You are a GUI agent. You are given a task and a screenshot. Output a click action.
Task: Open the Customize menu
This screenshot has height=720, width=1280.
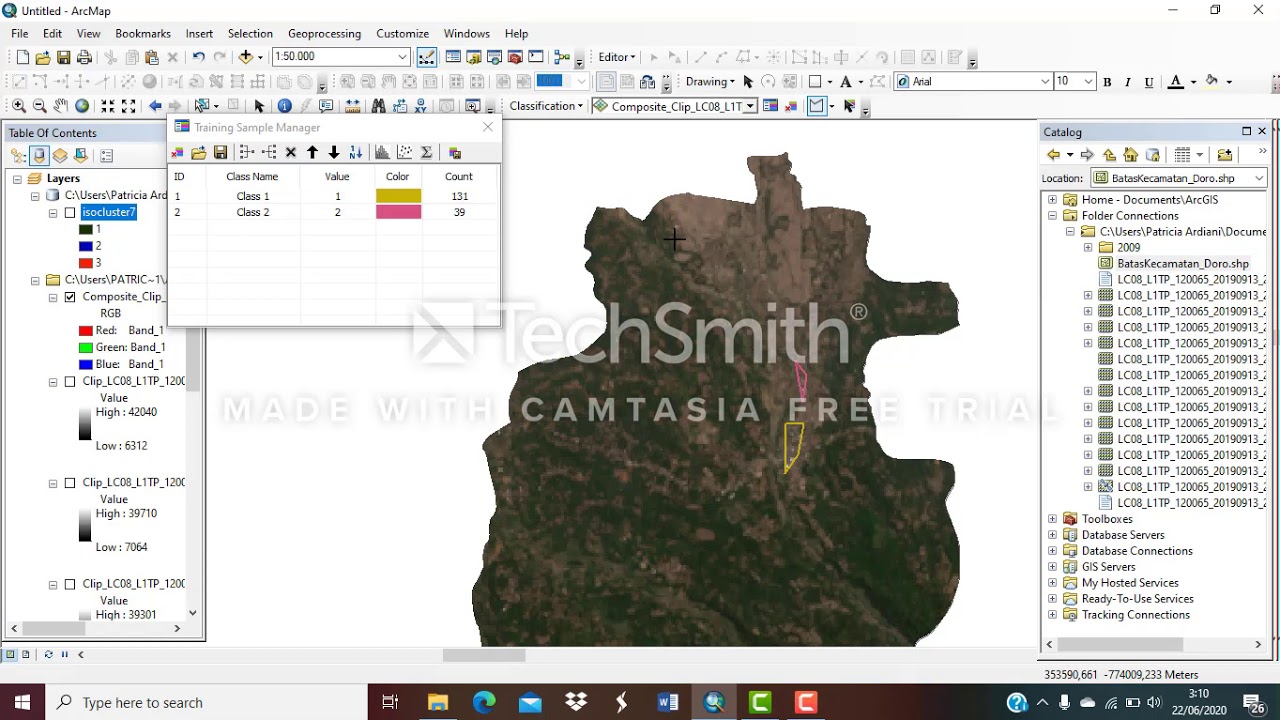pos(402,33)
